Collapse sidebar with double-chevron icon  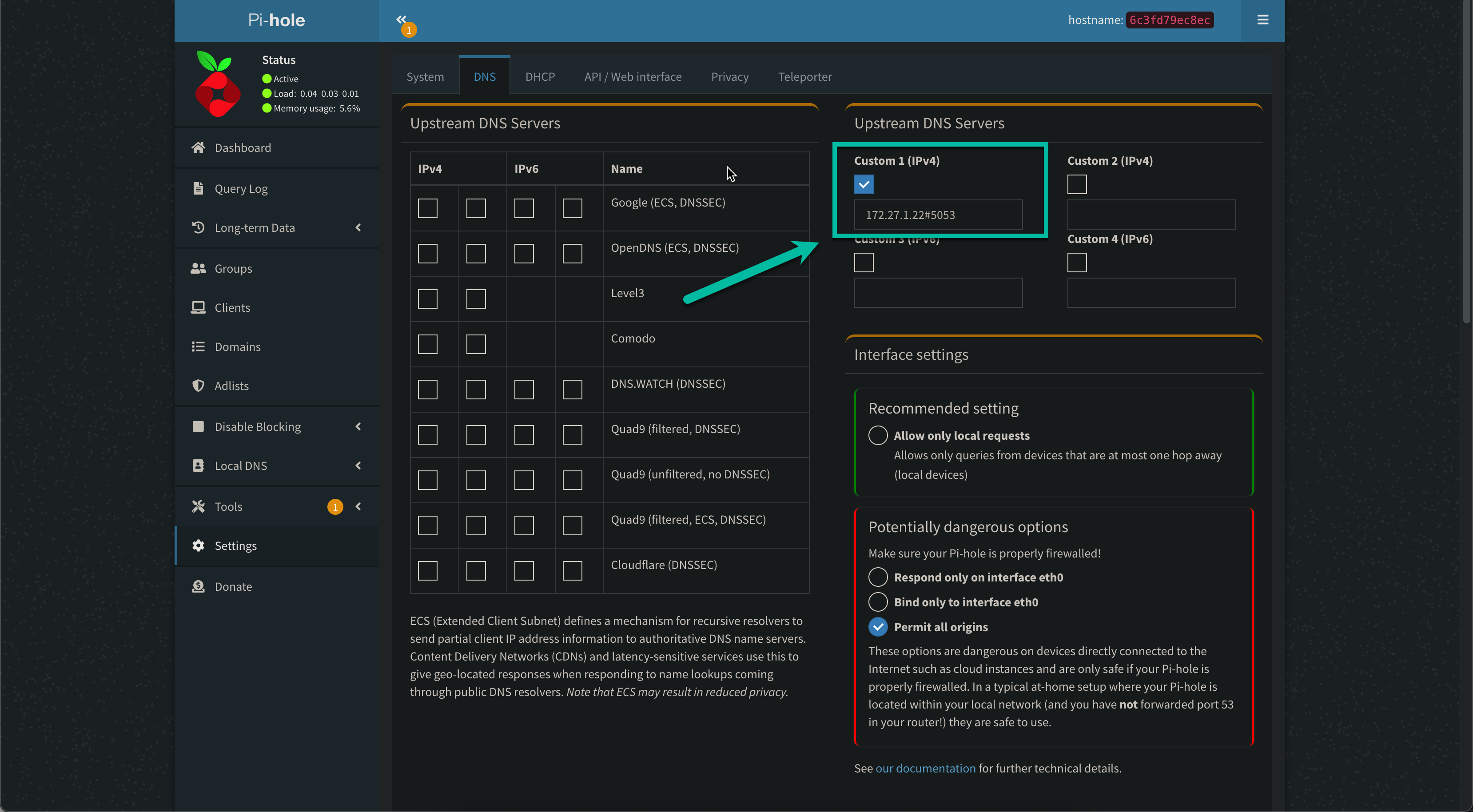402,20
